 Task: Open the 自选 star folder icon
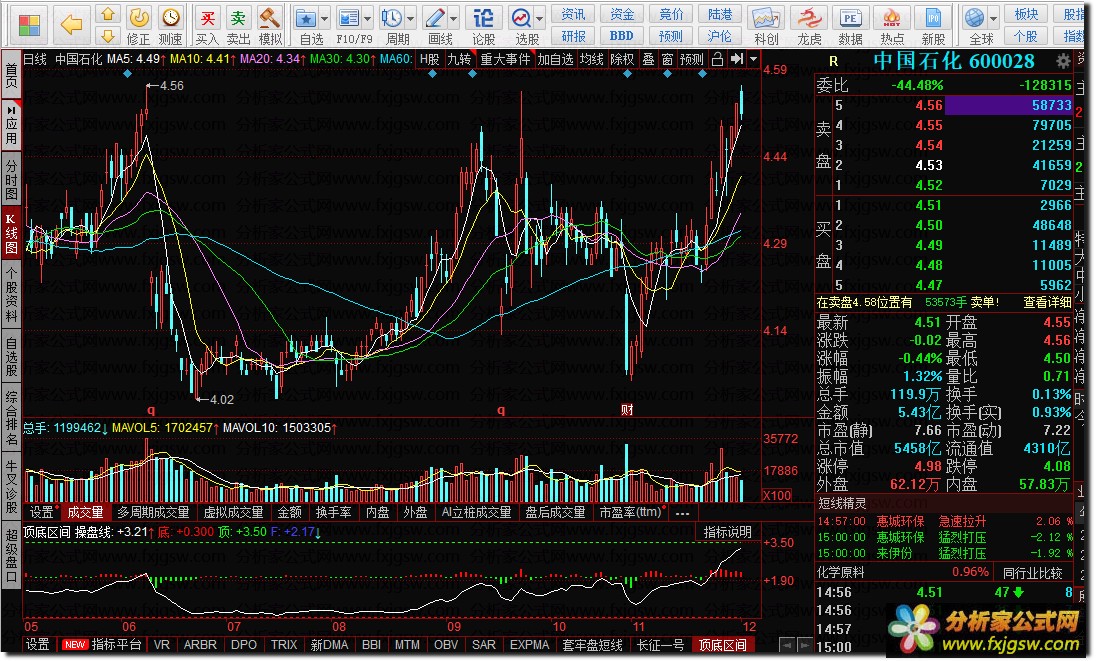coord(306,17)
